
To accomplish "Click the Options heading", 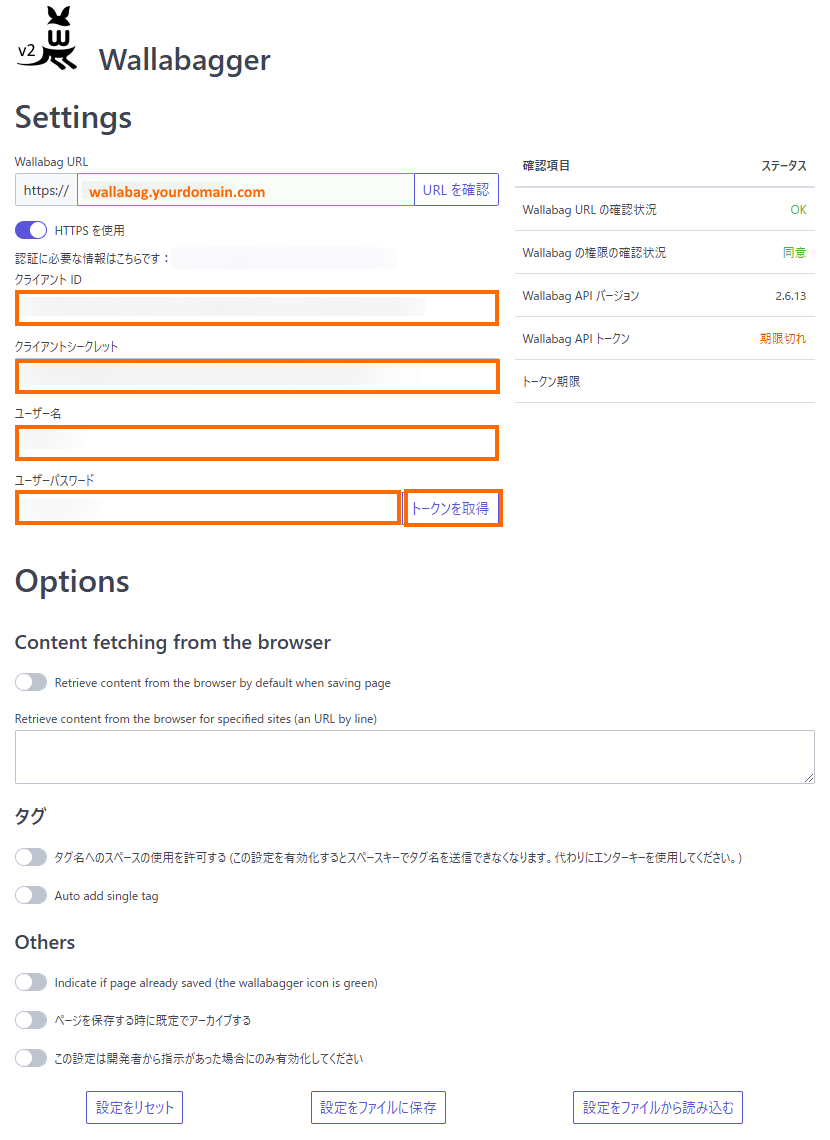I will click(72, 582).
